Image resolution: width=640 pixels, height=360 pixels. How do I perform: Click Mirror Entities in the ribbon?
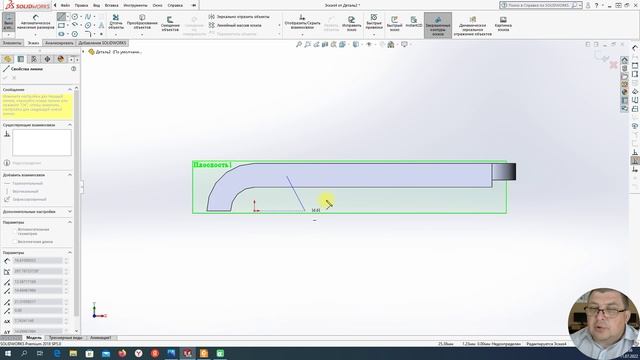(239, 17)
